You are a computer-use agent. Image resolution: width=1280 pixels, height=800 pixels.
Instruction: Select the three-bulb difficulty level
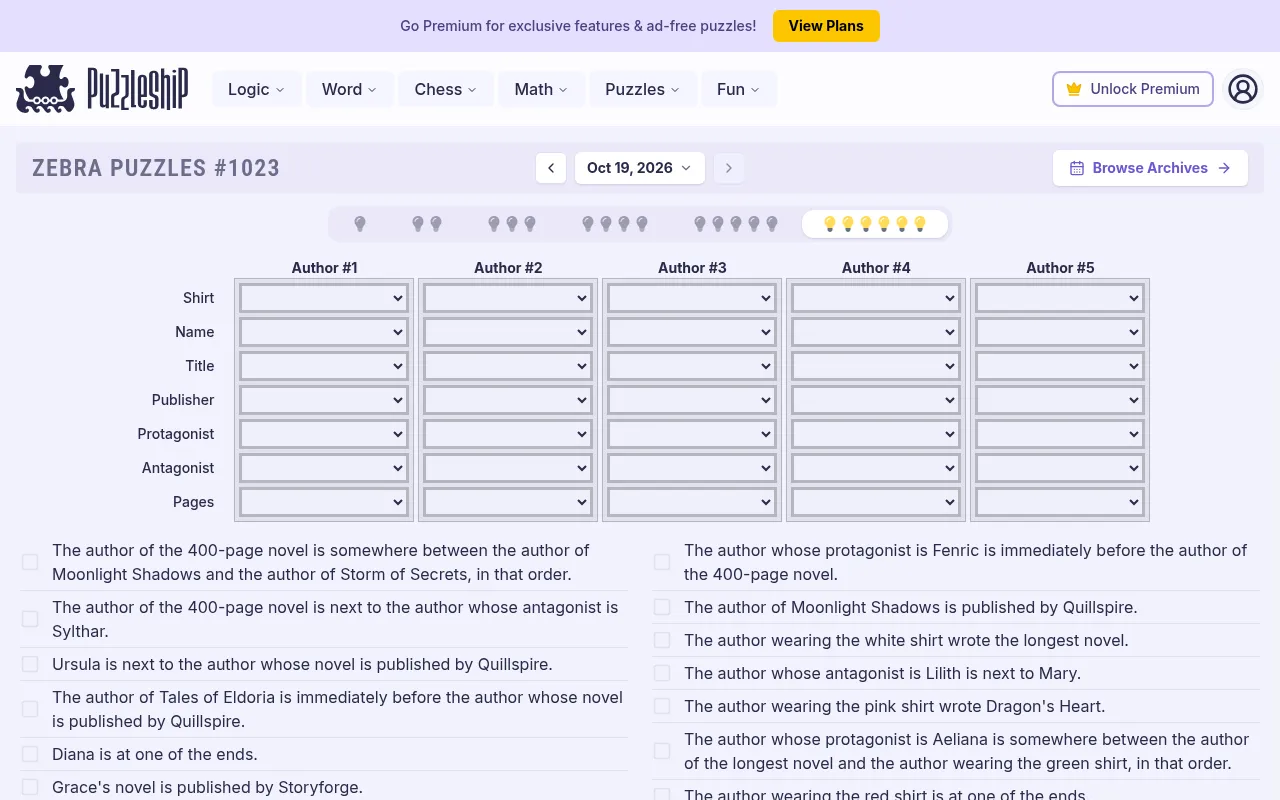click(512, 224)
